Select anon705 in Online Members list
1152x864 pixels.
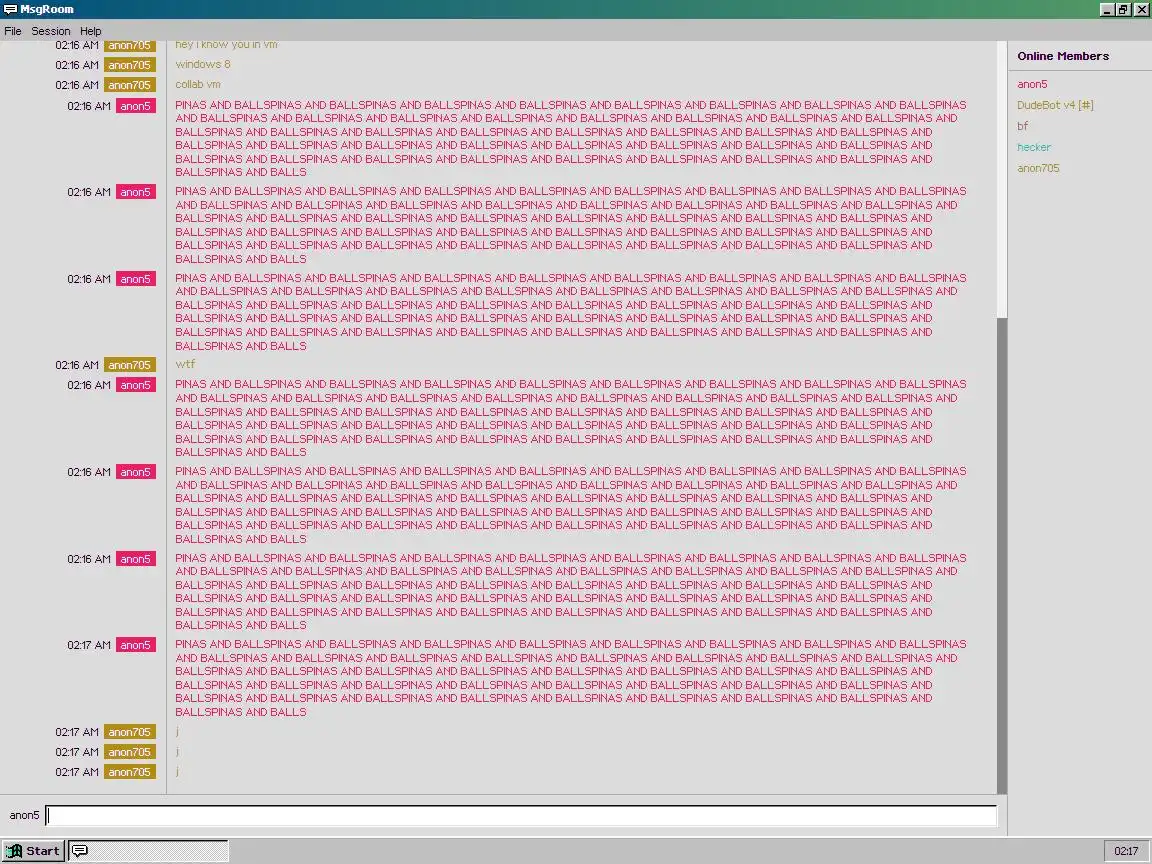tap(1038, 168)
